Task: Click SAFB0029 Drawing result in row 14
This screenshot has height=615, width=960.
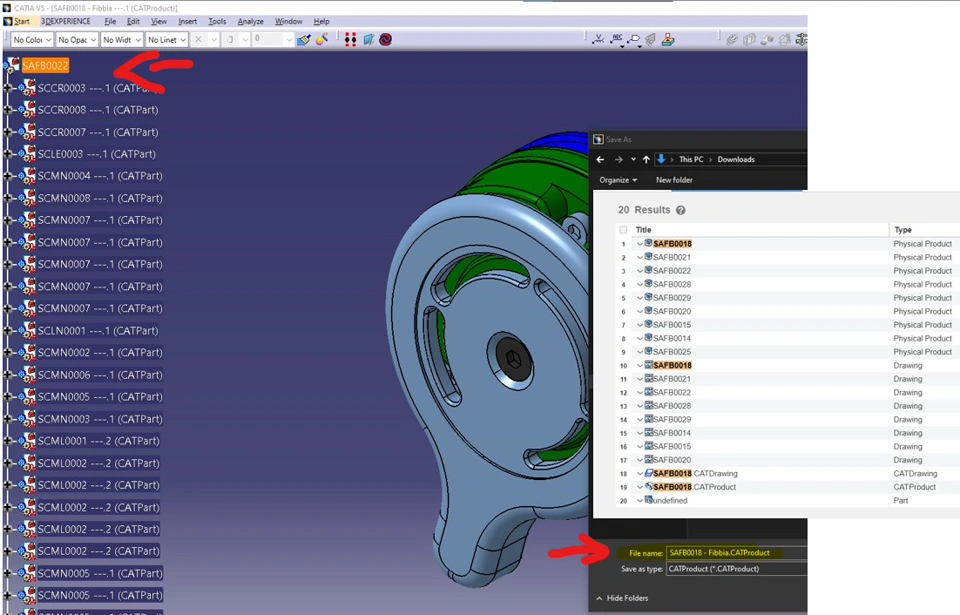Action: tap(672, 420)
